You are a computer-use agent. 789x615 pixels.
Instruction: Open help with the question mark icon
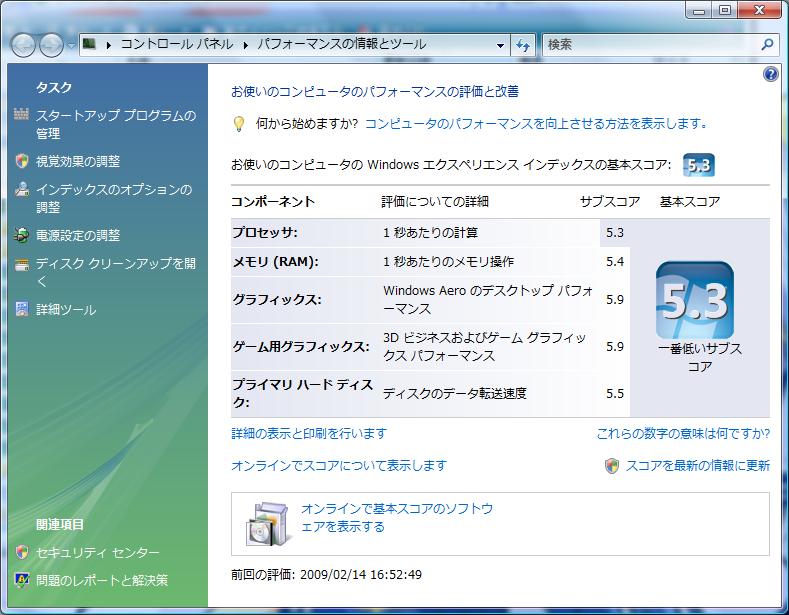point(770,75)
